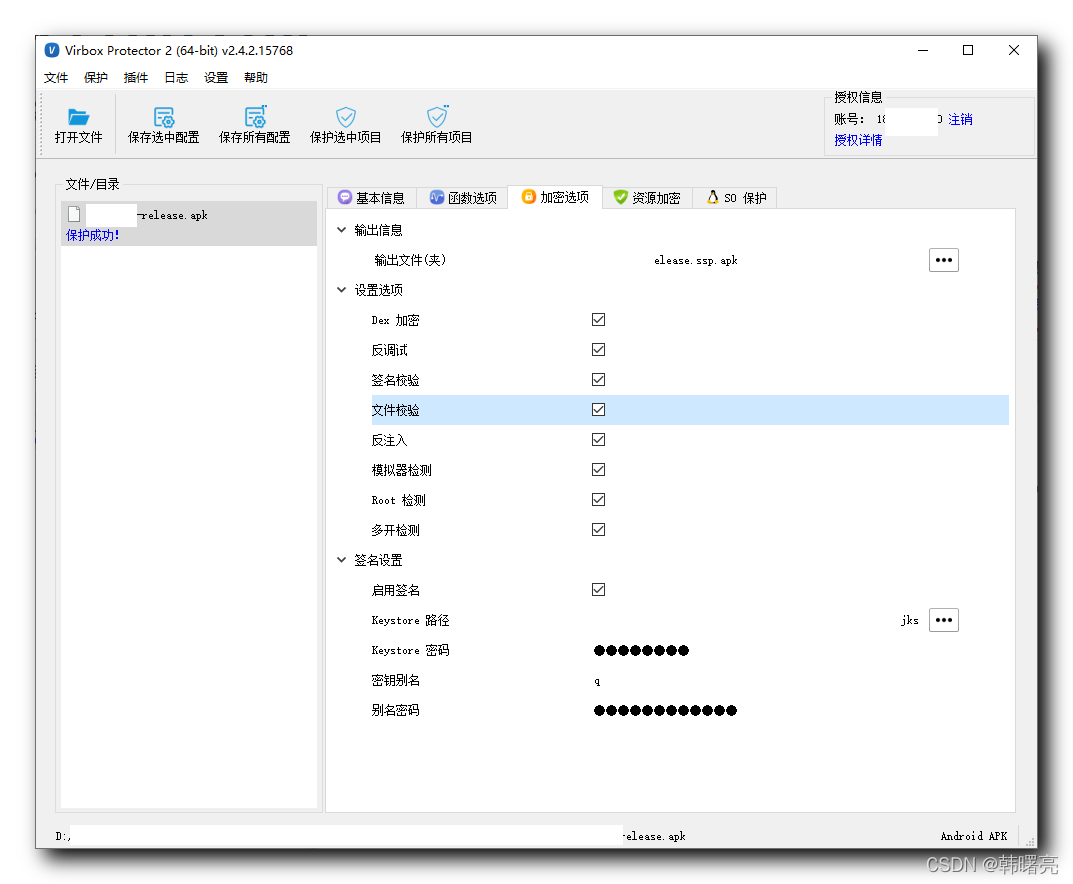Image resolution: width=1073 pixels, height=884 pixels.
Task: Switch to the SO 保护 tab
Action: (735, 198)
